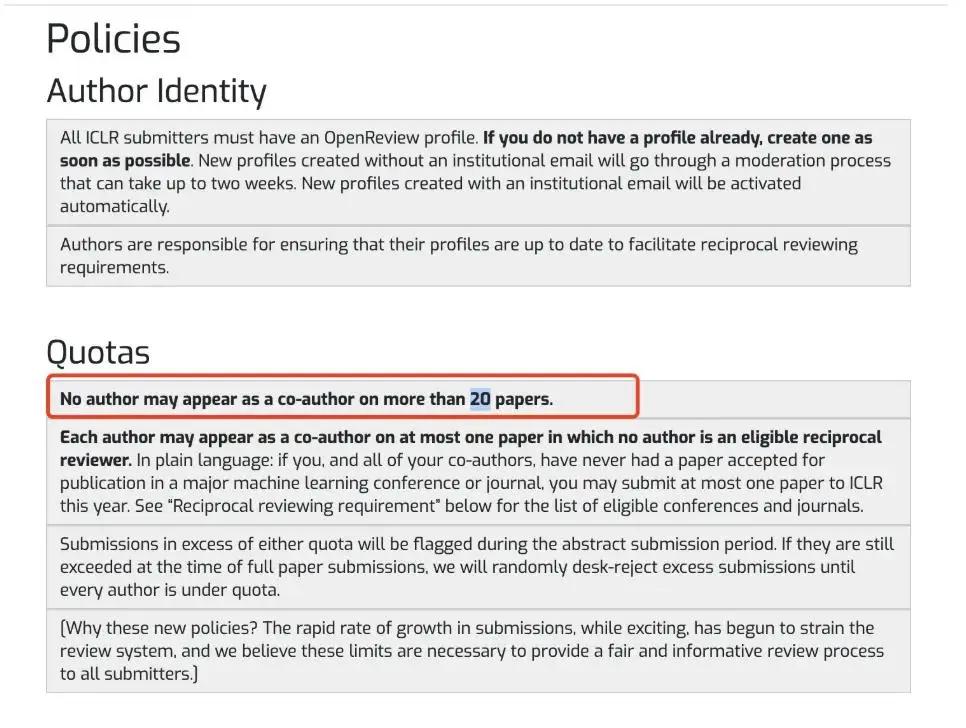Click the bold text about creating a profile
The width and height of the screenshot is (966, 728).
(x=466, y=149)
